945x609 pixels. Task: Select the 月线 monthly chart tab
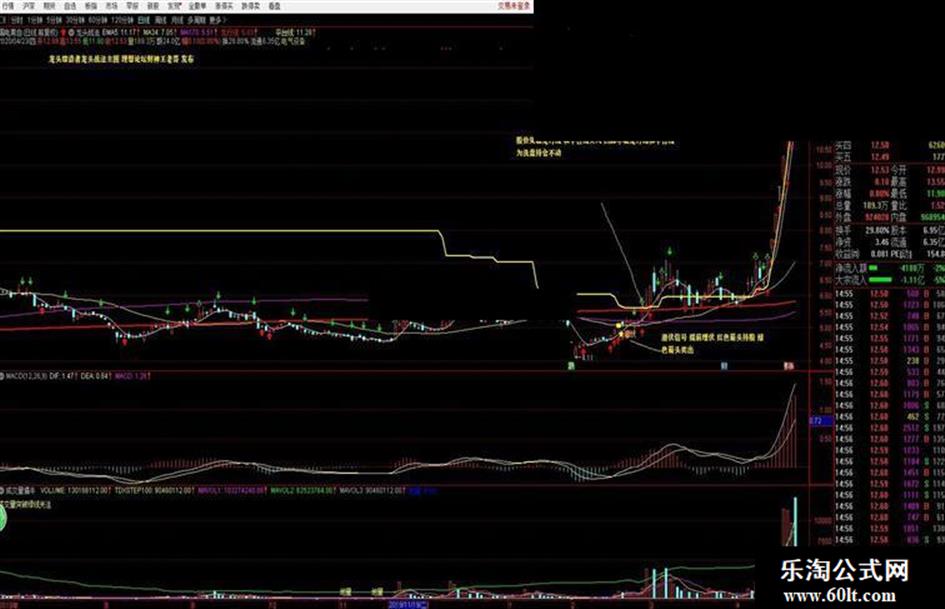coord(178,20)
